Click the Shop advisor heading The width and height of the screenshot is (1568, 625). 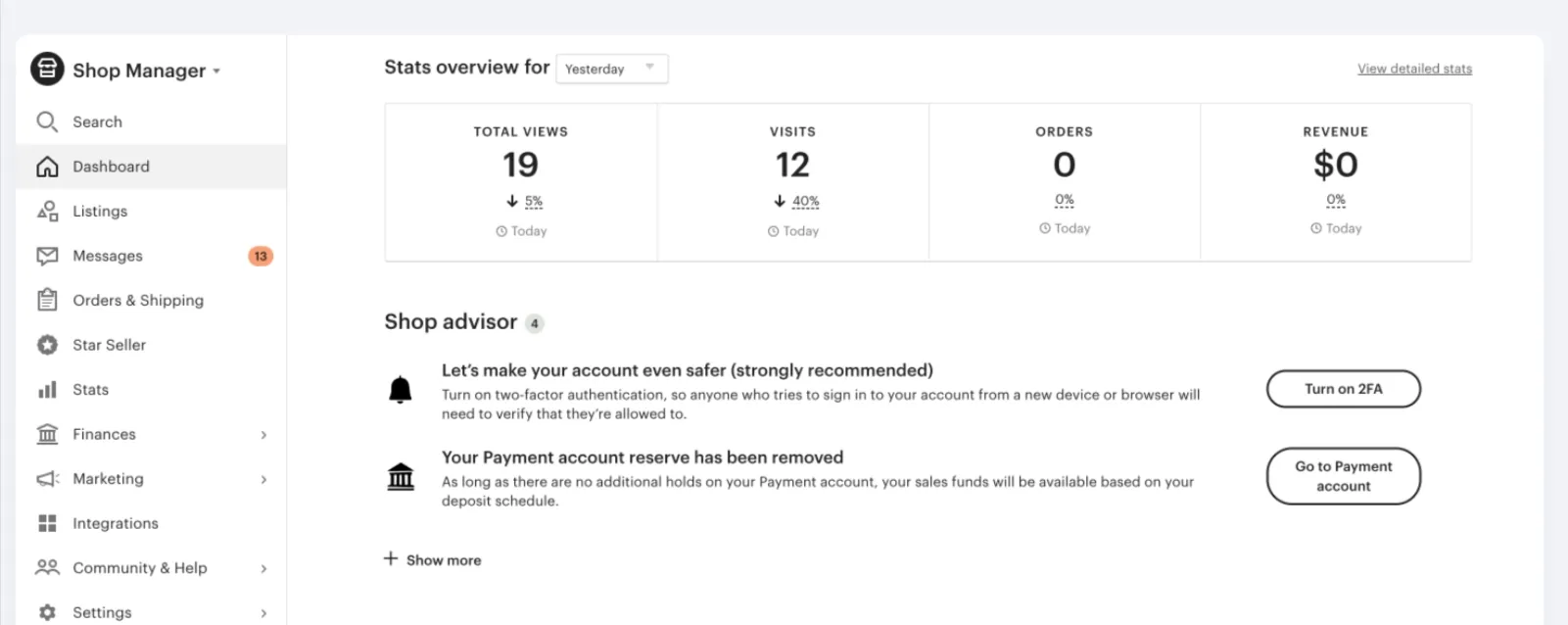click(x=451, y=322)
